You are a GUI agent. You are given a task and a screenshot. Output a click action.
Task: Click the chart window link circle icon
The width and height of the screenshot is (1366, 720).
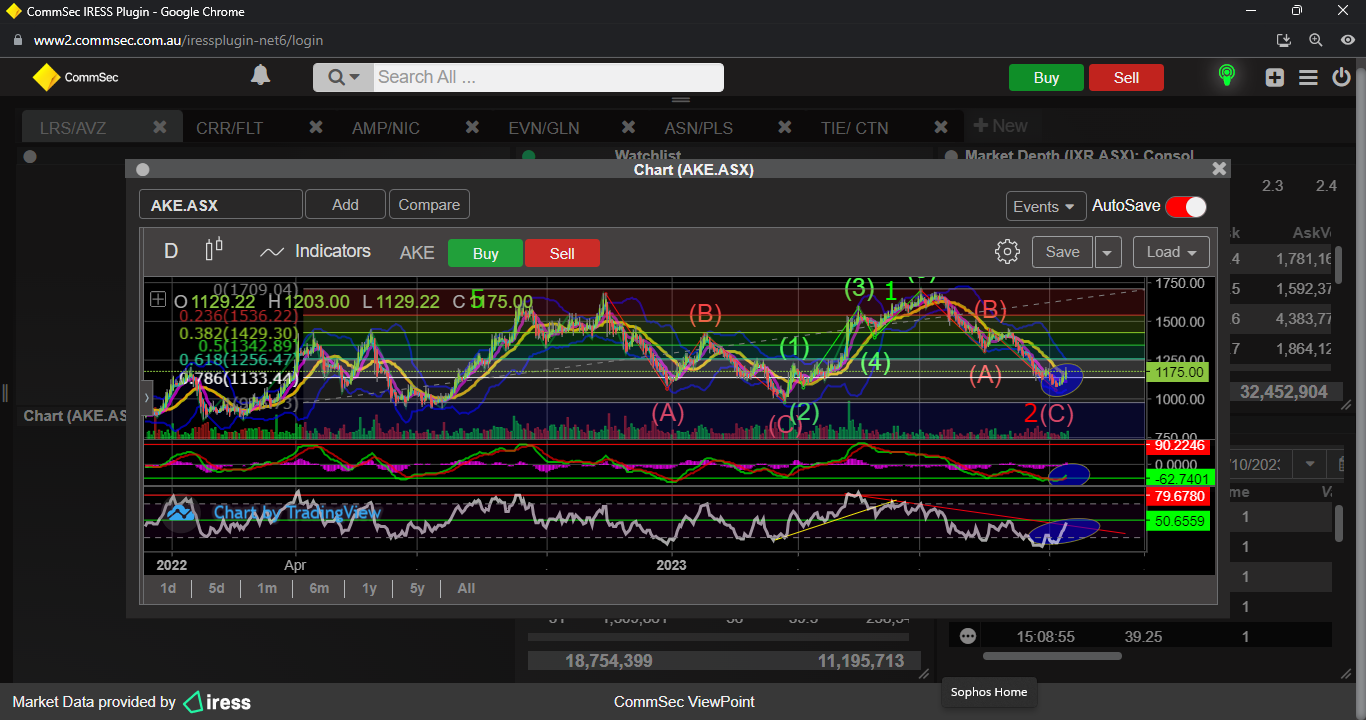tap(143, 170)
